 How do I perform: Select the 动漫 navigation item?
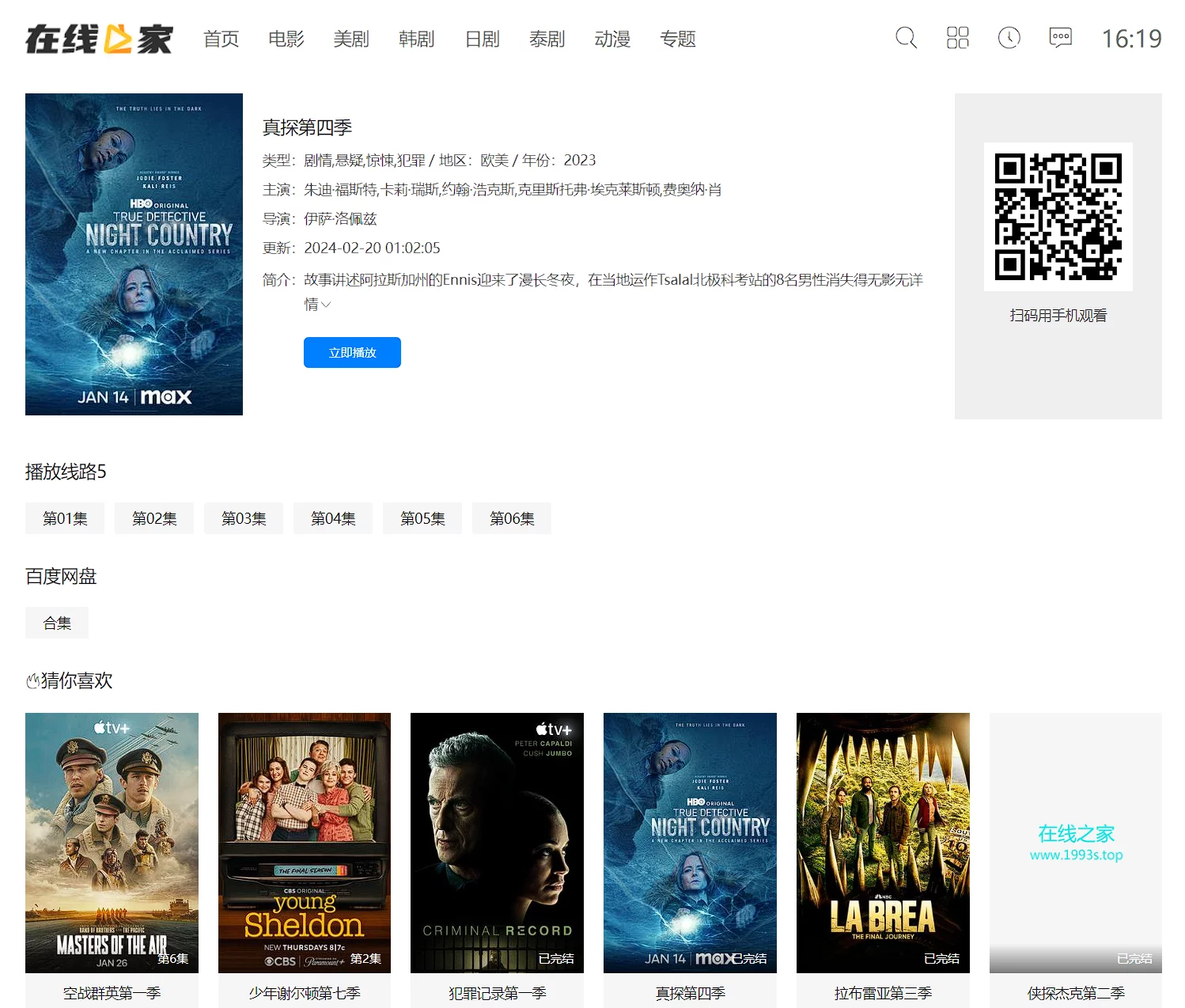pos(612,39)
